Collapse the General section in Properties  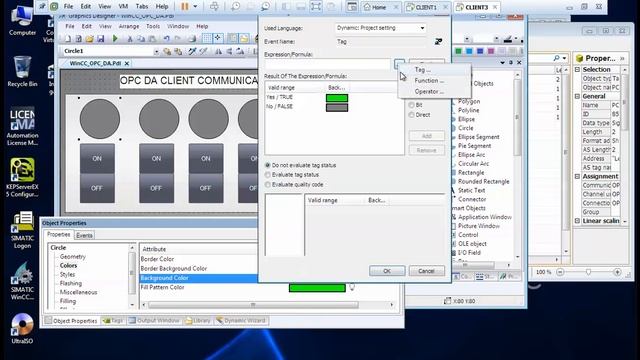click(577, 96)
